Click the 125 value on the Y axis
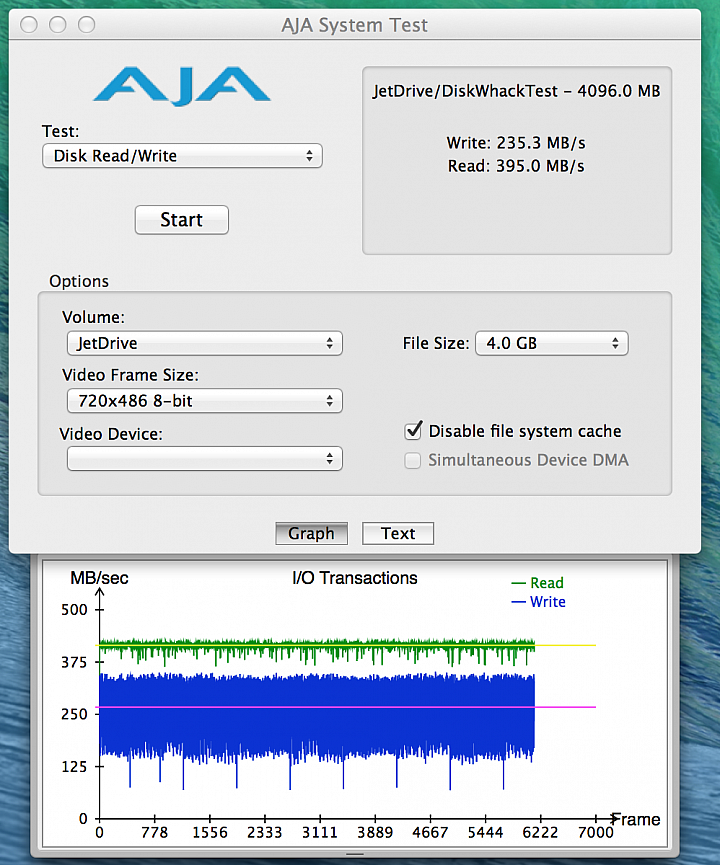Image resolution: width=720 pixels, height=865 pixels. (x=74, y=767)
